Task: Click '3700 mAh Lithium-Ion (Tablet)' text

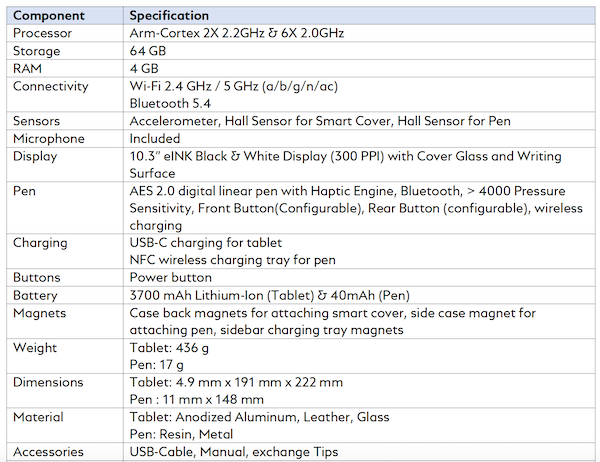Action: 222,295
